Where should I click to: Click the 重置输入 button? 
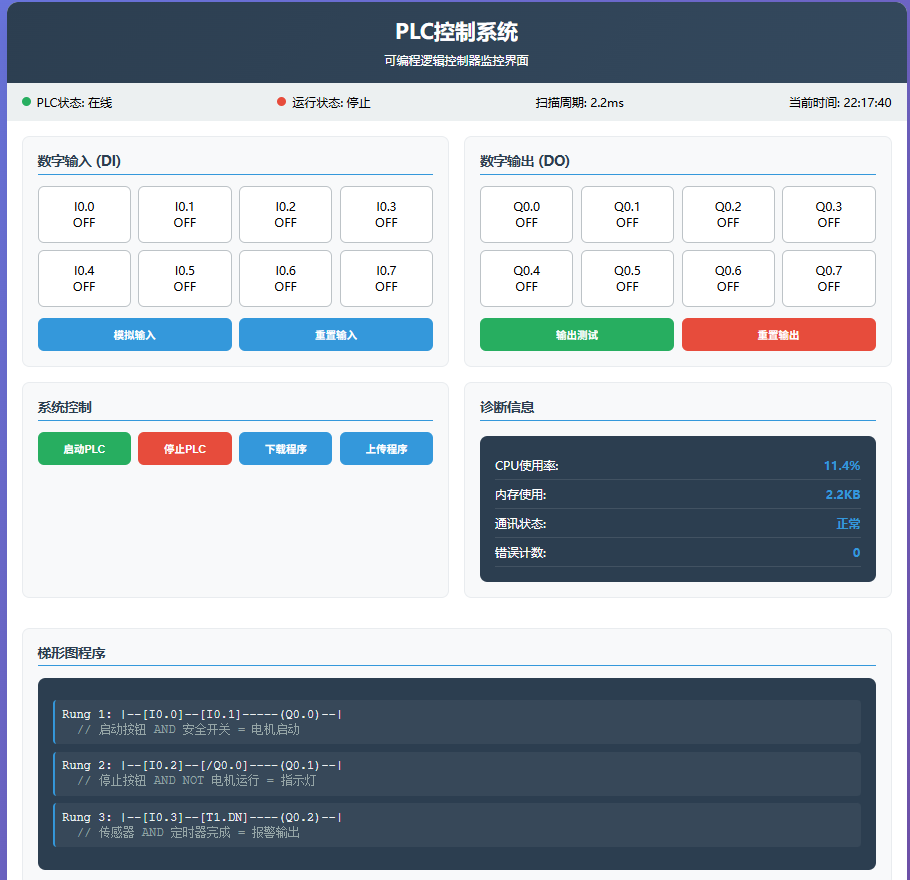(336, 334)
